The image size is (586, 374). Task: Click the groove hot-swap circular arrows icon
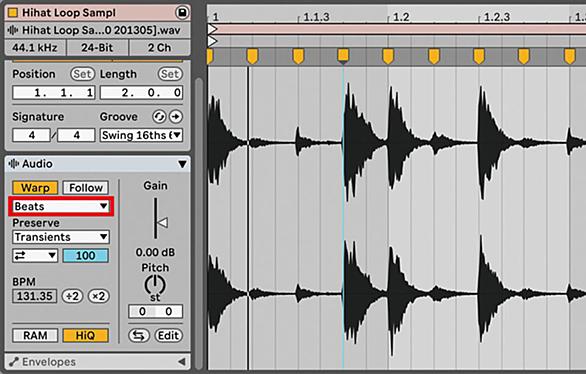tap(159, 117)
